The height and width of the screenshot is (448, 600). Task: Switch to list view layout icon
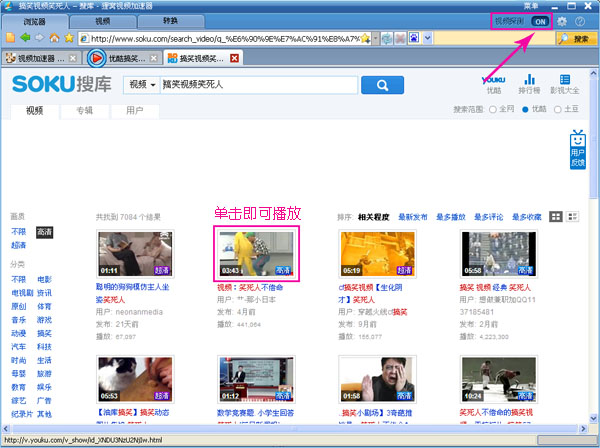pos(572,217)
